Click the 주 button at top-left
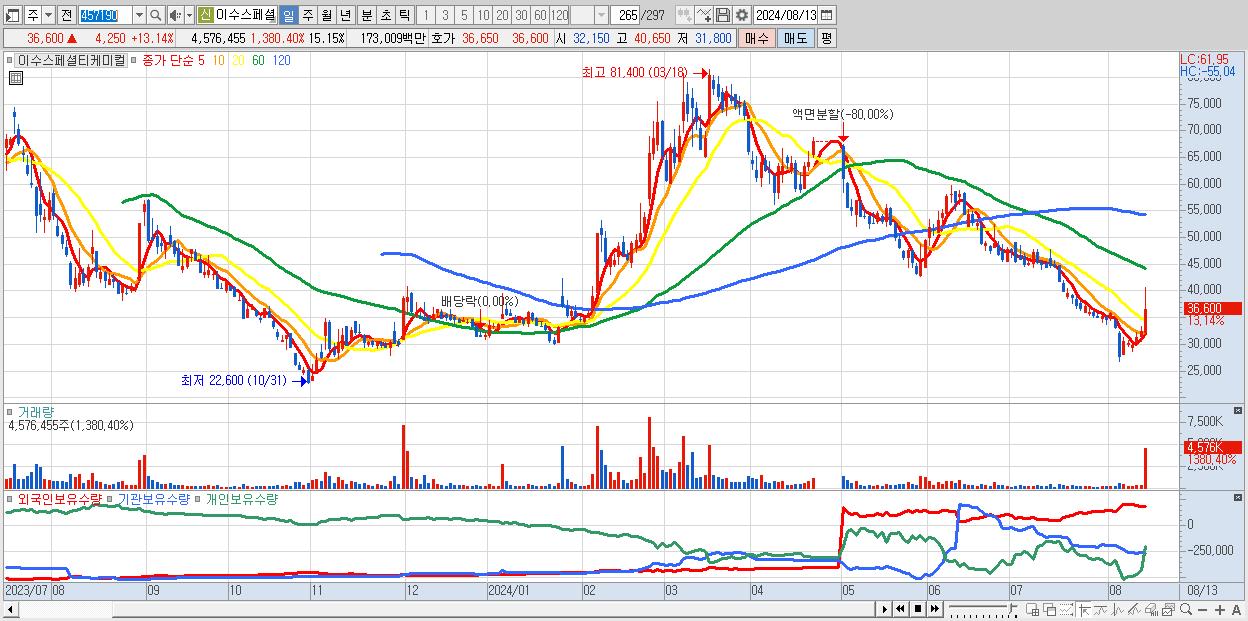The image size is (1248, 621). pos(33,15)
